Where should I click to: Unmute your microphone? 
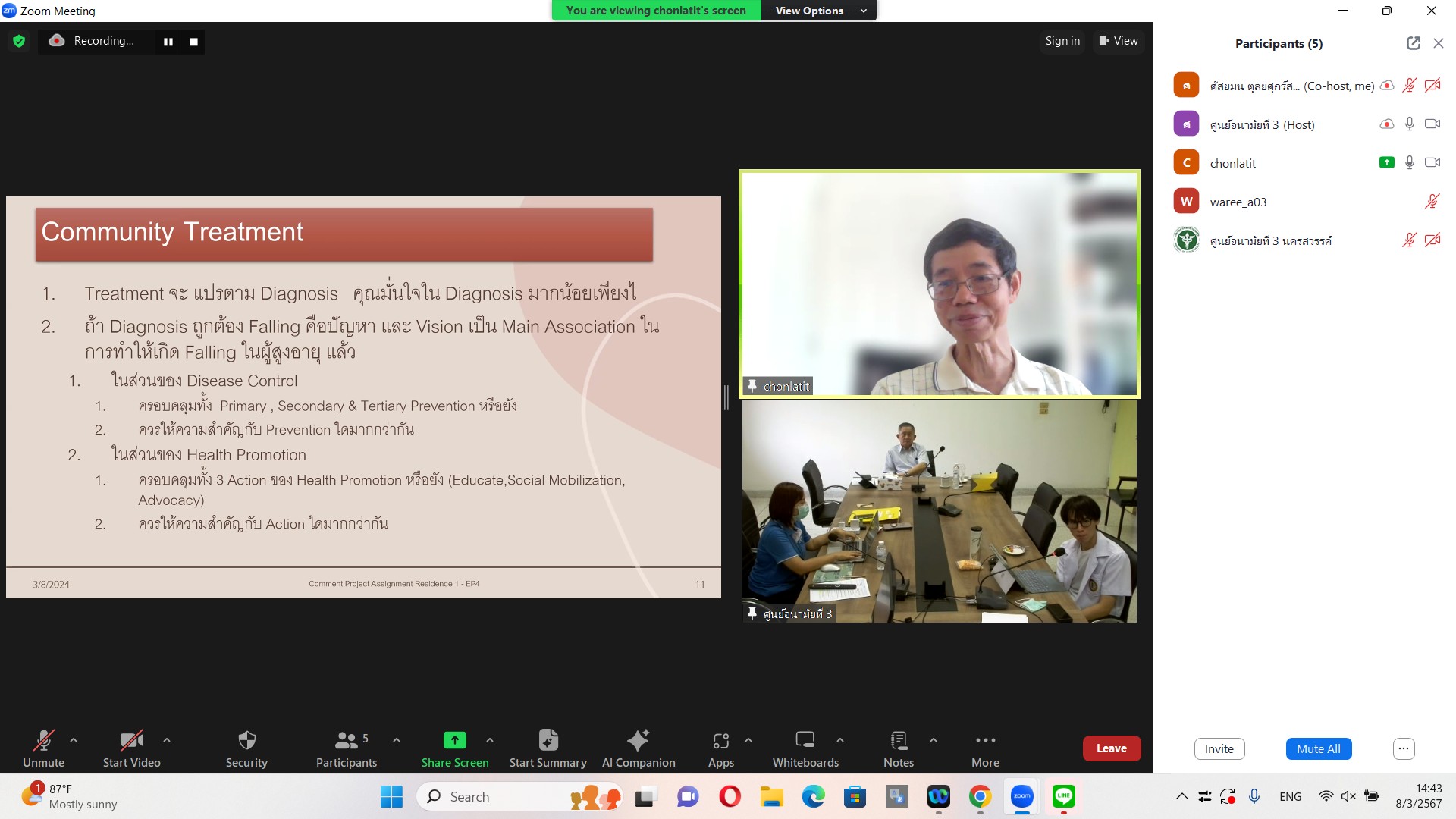[43, 740]
